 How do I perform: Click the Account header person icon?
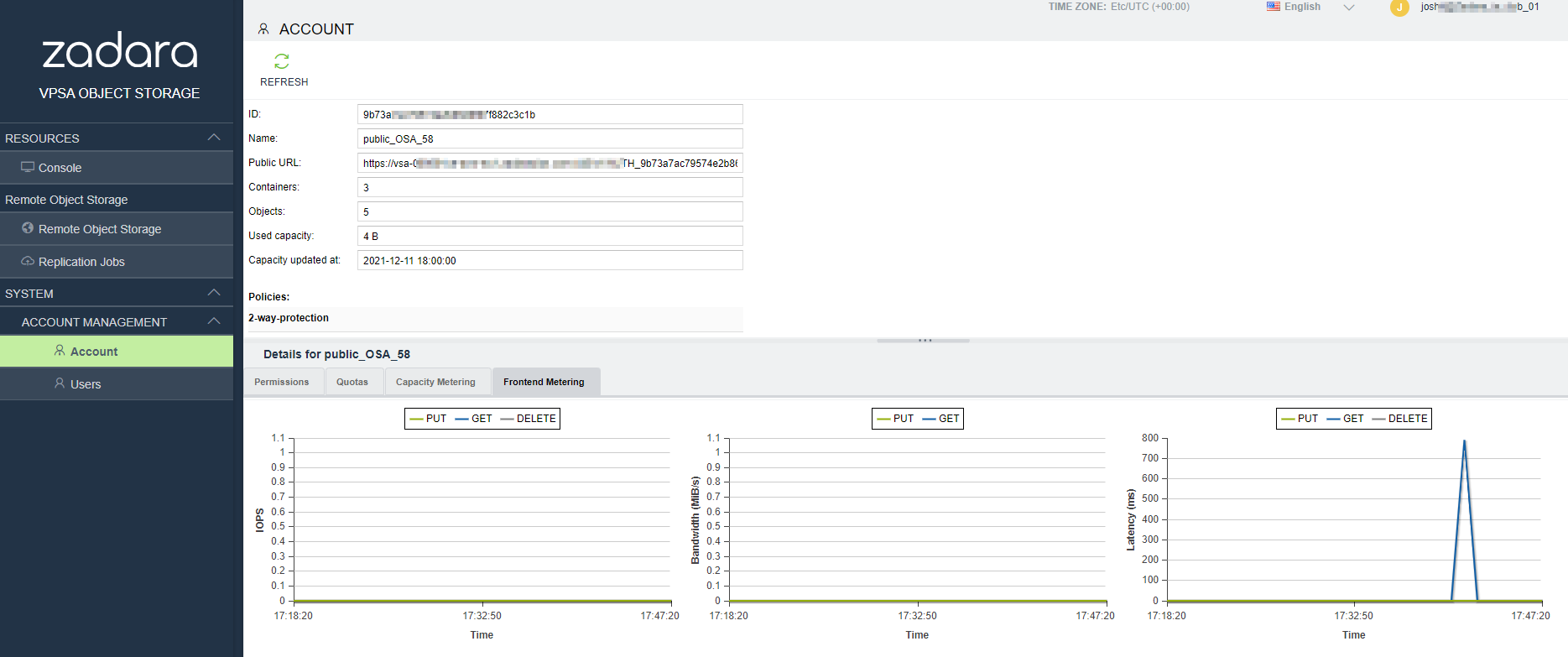[x=263, y=29]
